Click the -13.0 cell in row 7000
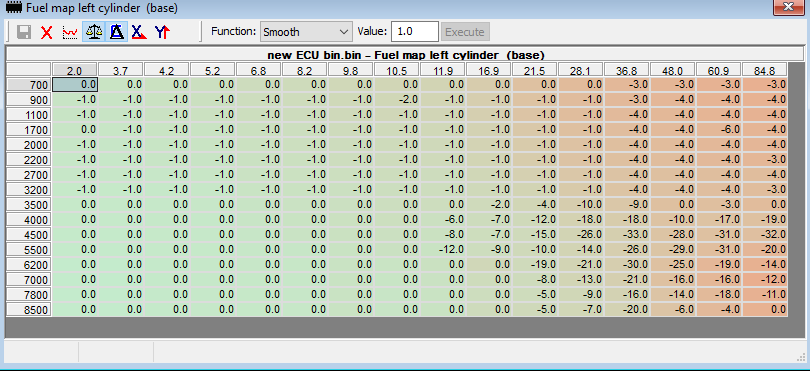The height and width of the screenshot is (371, 810). pos(581,280)
